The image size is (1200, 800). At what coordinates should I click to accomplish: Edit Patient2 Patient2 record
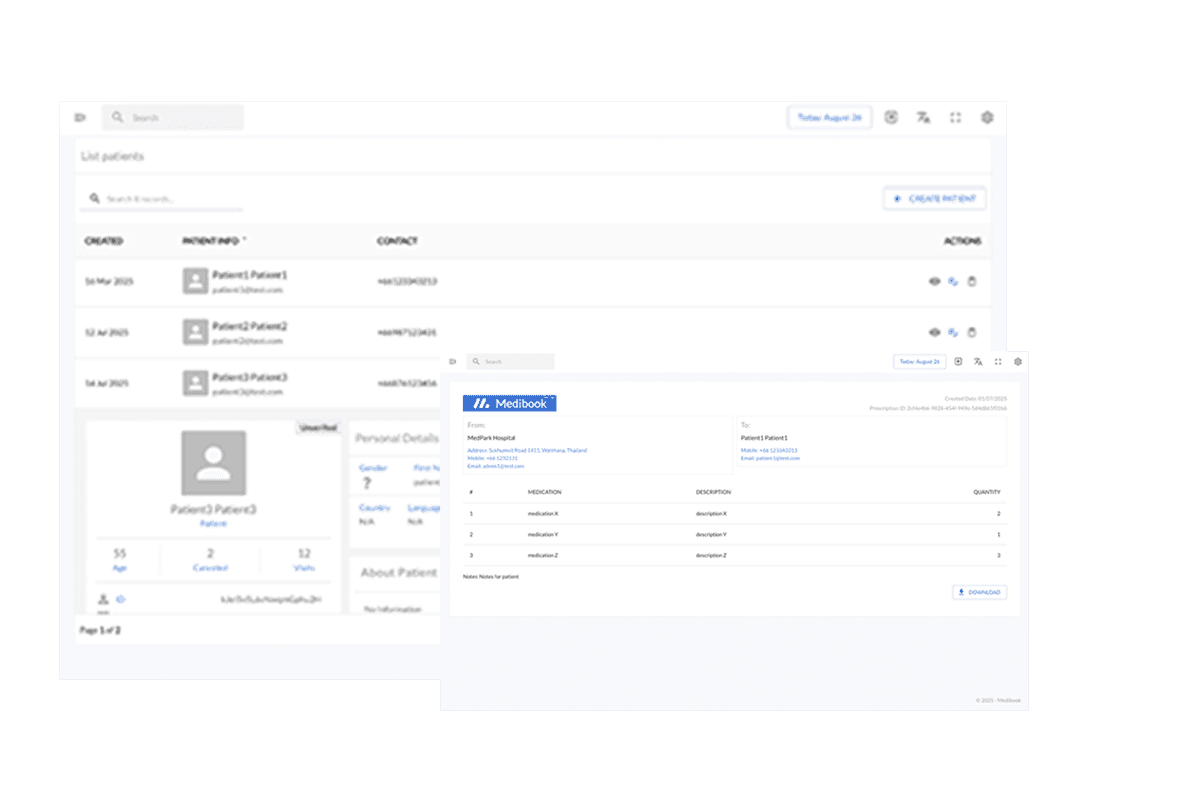953,332
